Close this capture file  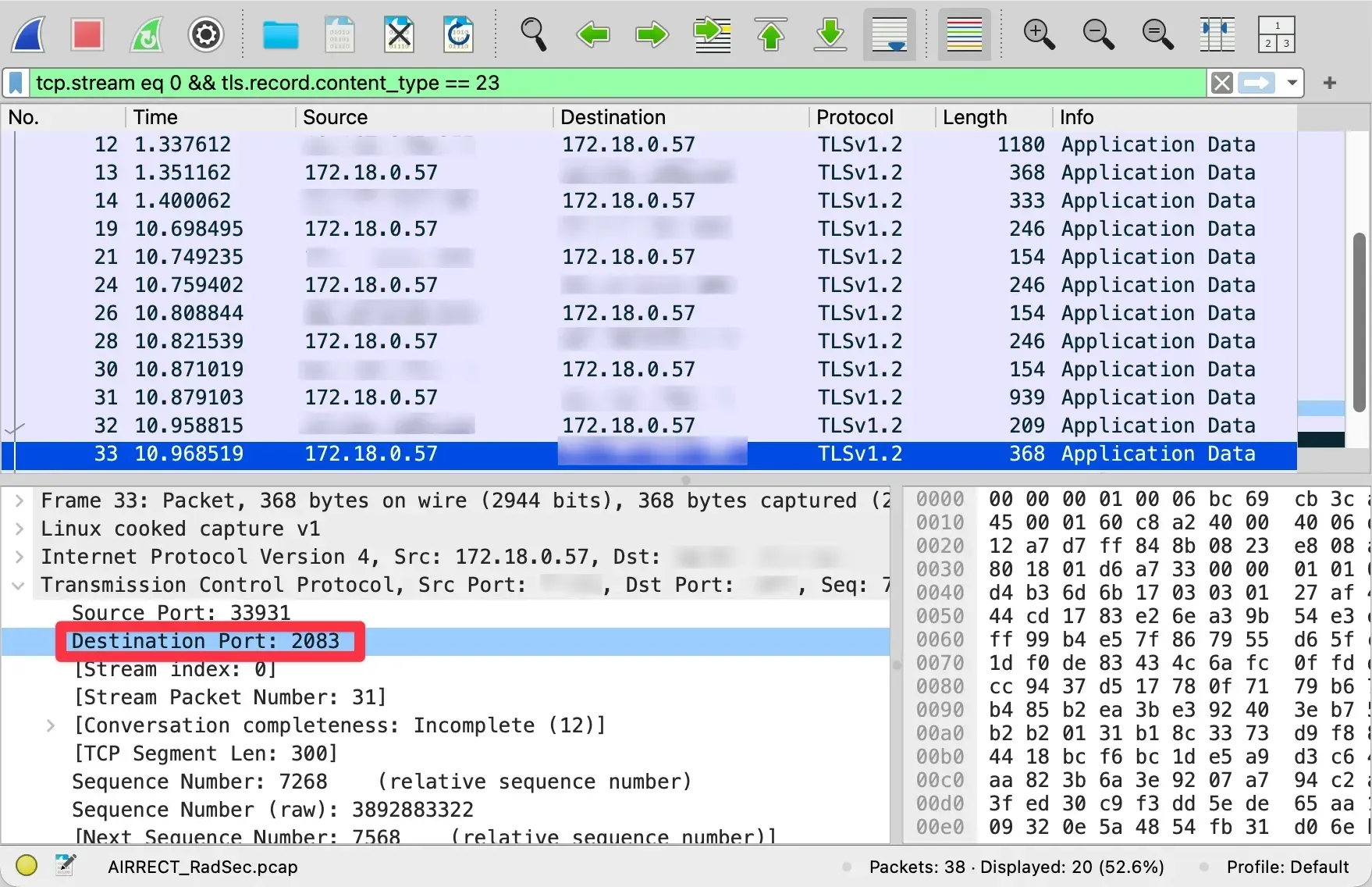click(399, 34)
